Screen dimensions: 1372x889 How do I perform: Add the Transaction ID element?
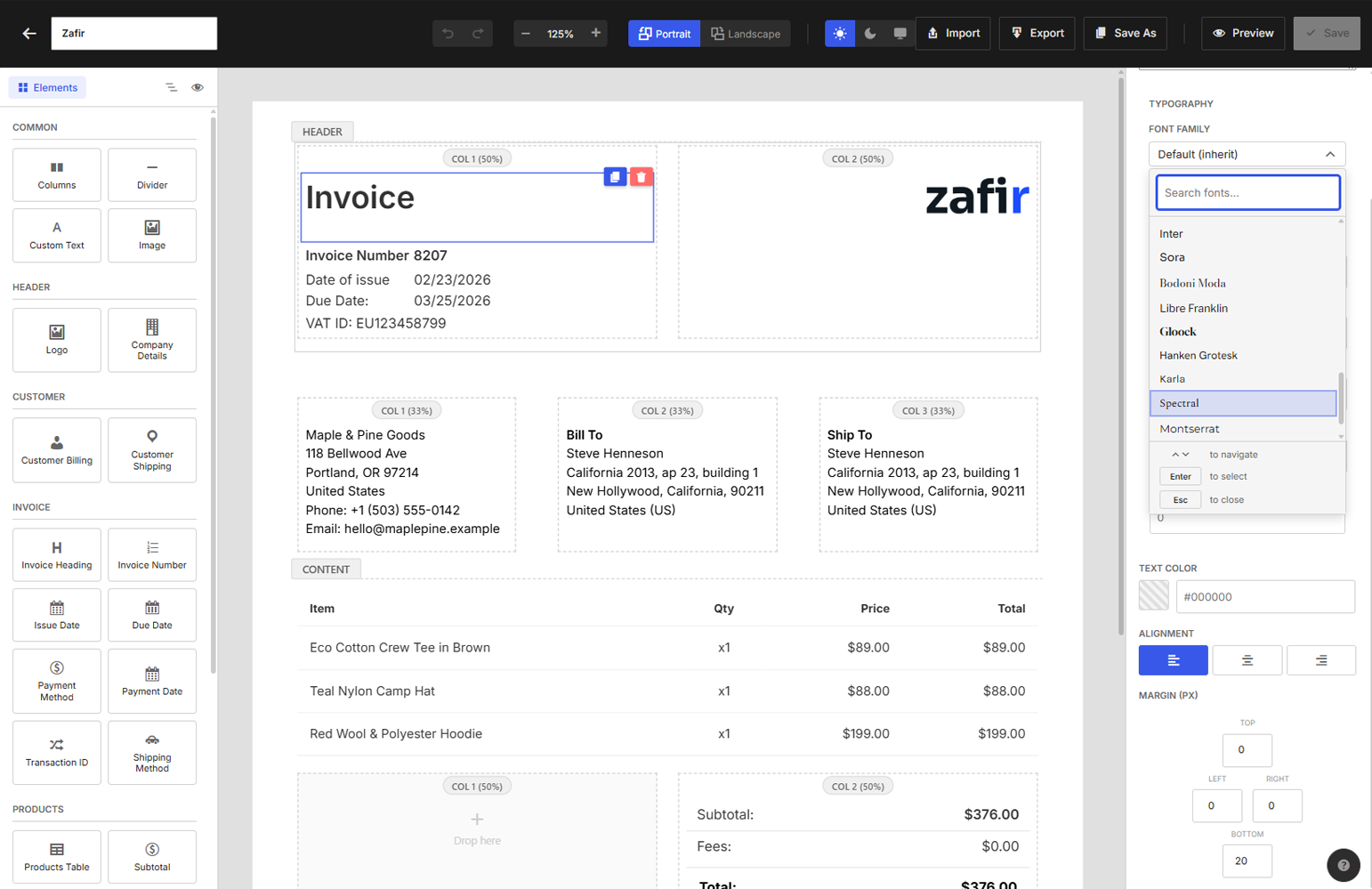coord(57,752)
